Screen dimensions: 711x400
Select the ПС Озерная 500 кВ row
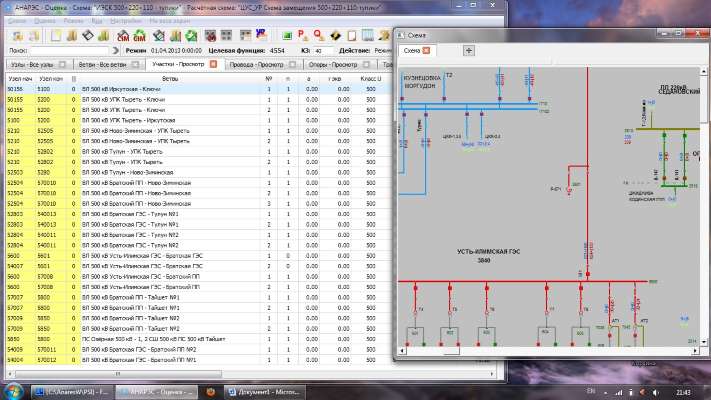pos(199,339)
